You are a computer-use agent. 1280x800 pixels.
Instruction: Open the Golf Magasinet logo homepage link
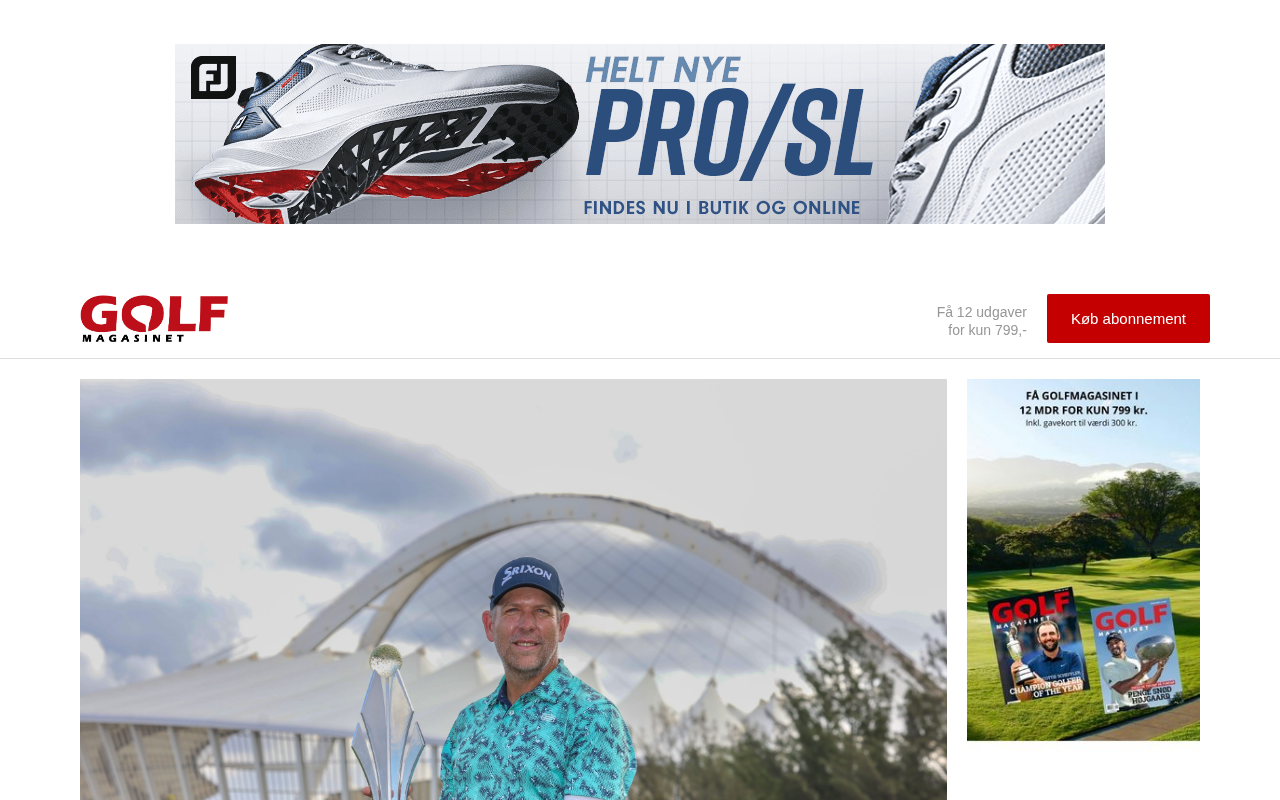tap(154, 319)
